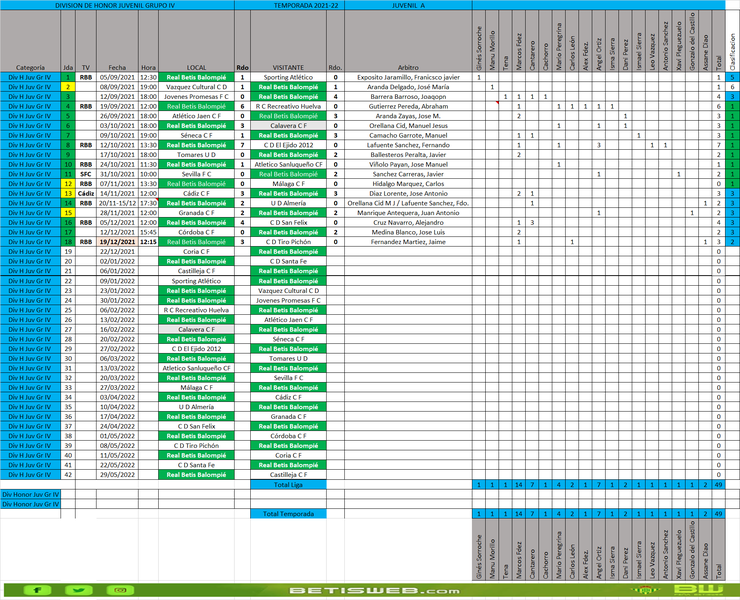Image resolution: width=740 pixels, height=600 pixels.
Task: Select the Sevilla F C visitor cell in matchday 32
Action: coord(288,378)
